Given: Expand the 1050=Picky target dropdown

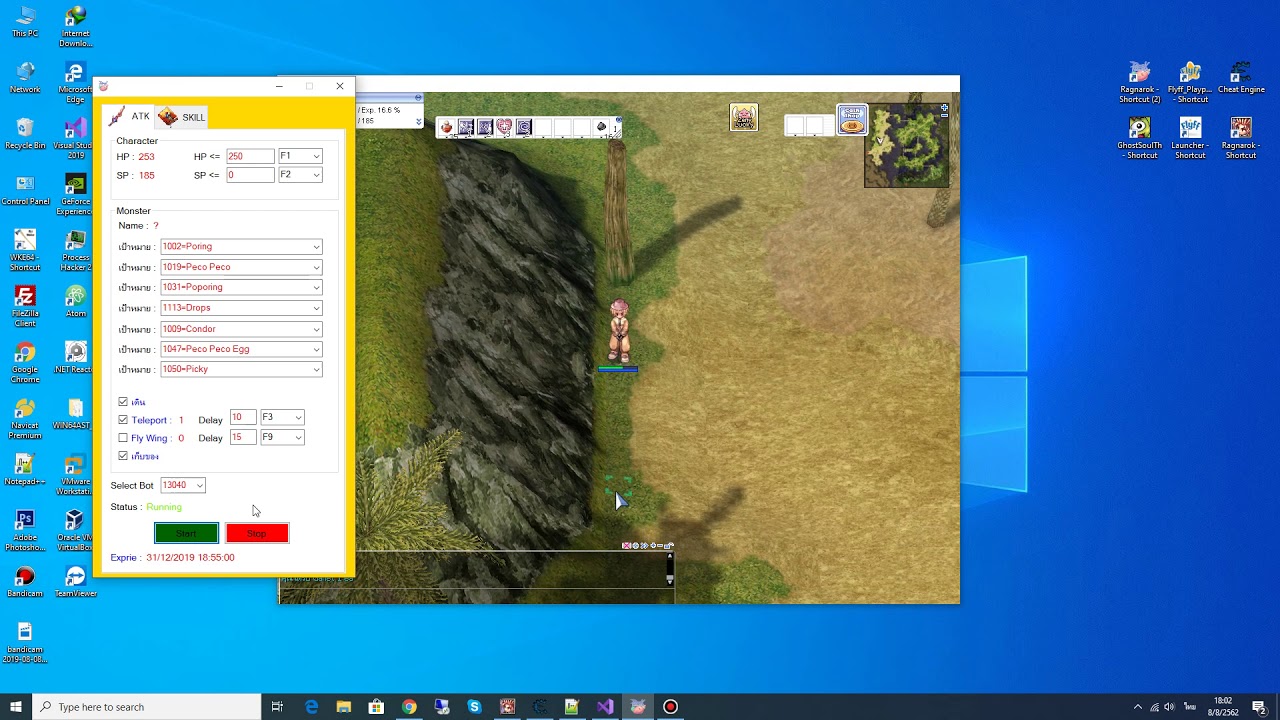Looking at the screenshot, I should tap(241, 370).
